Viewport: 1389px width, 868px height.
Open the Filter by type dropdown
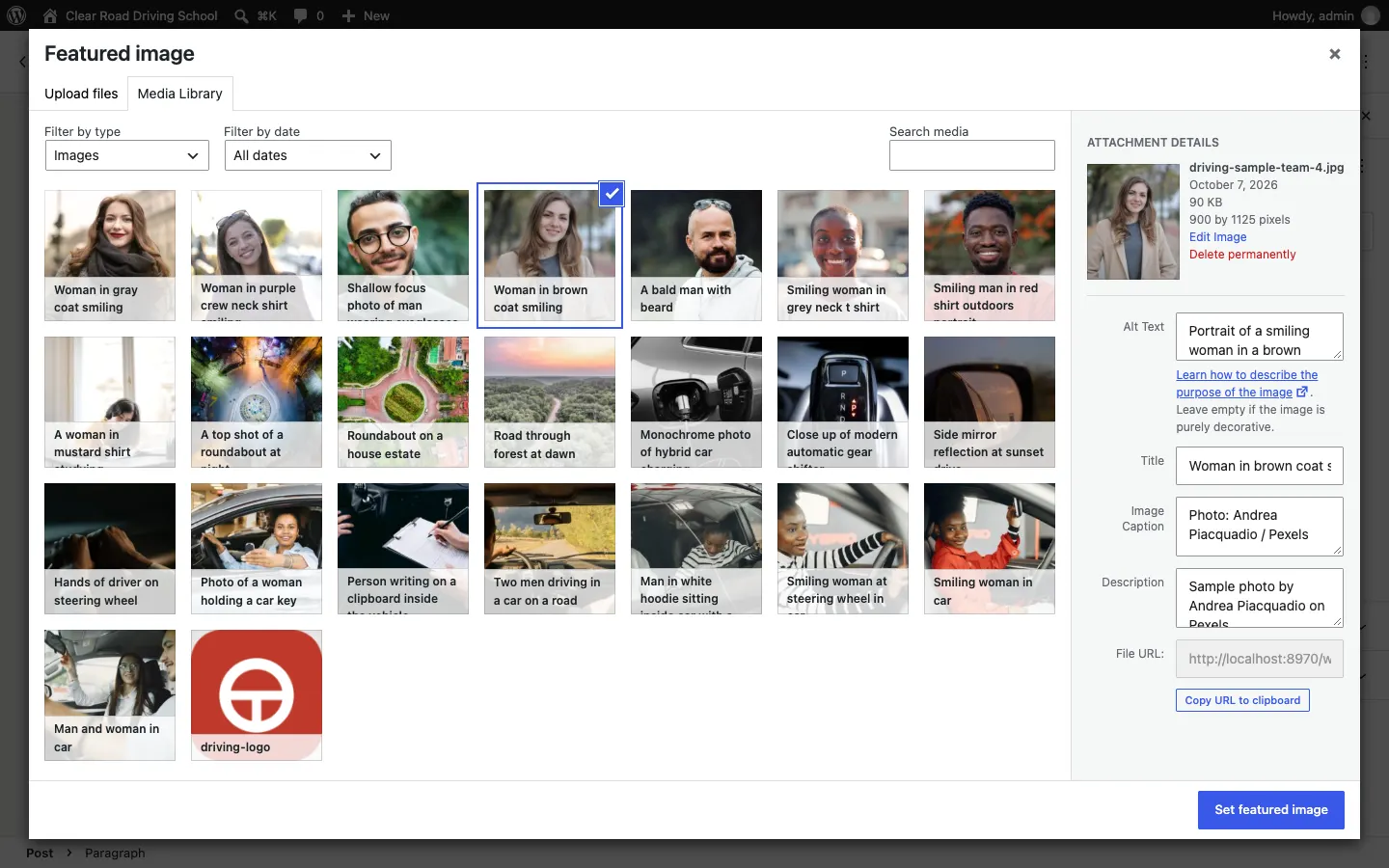point(127,155)
